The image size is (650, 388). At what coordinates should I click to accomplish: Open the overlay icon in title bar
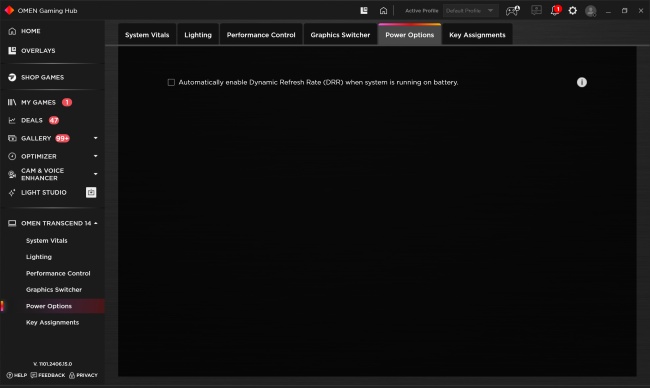364,10
